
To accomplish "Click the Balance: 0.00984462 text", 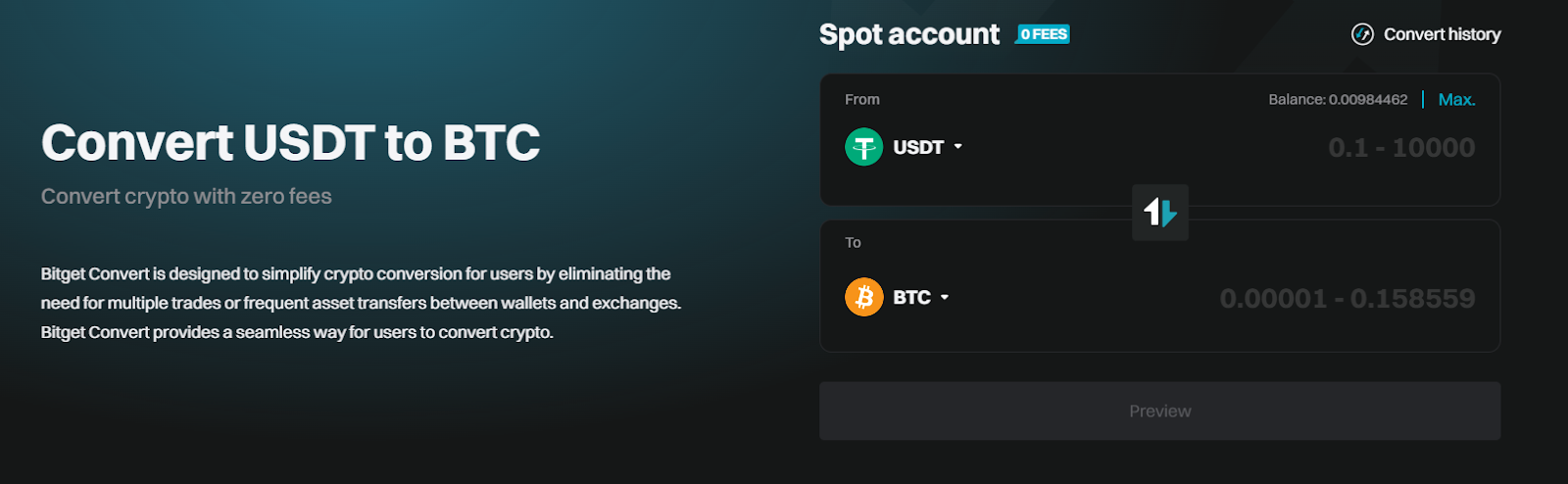I will (1338, 100).
